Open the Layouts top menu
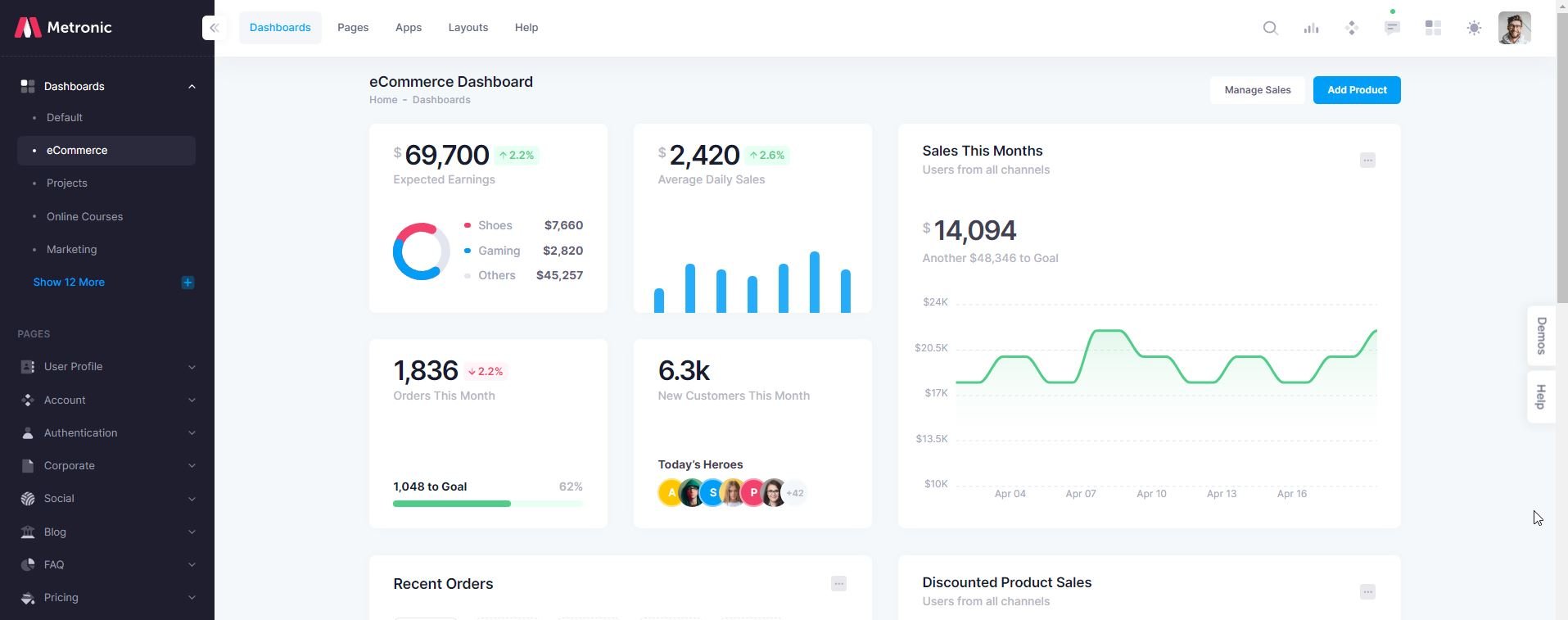Screen dimensions: 1568x620 [468, 28]
